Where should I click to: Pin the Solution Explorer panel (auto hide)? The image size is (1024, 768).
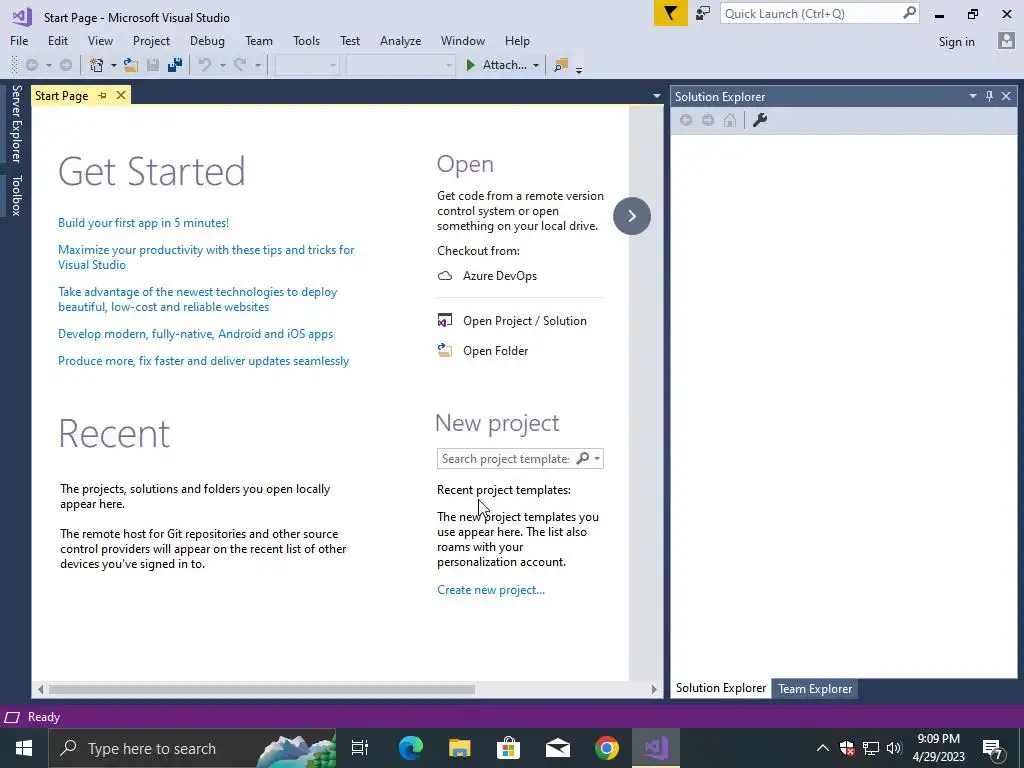tap(989, 96)
